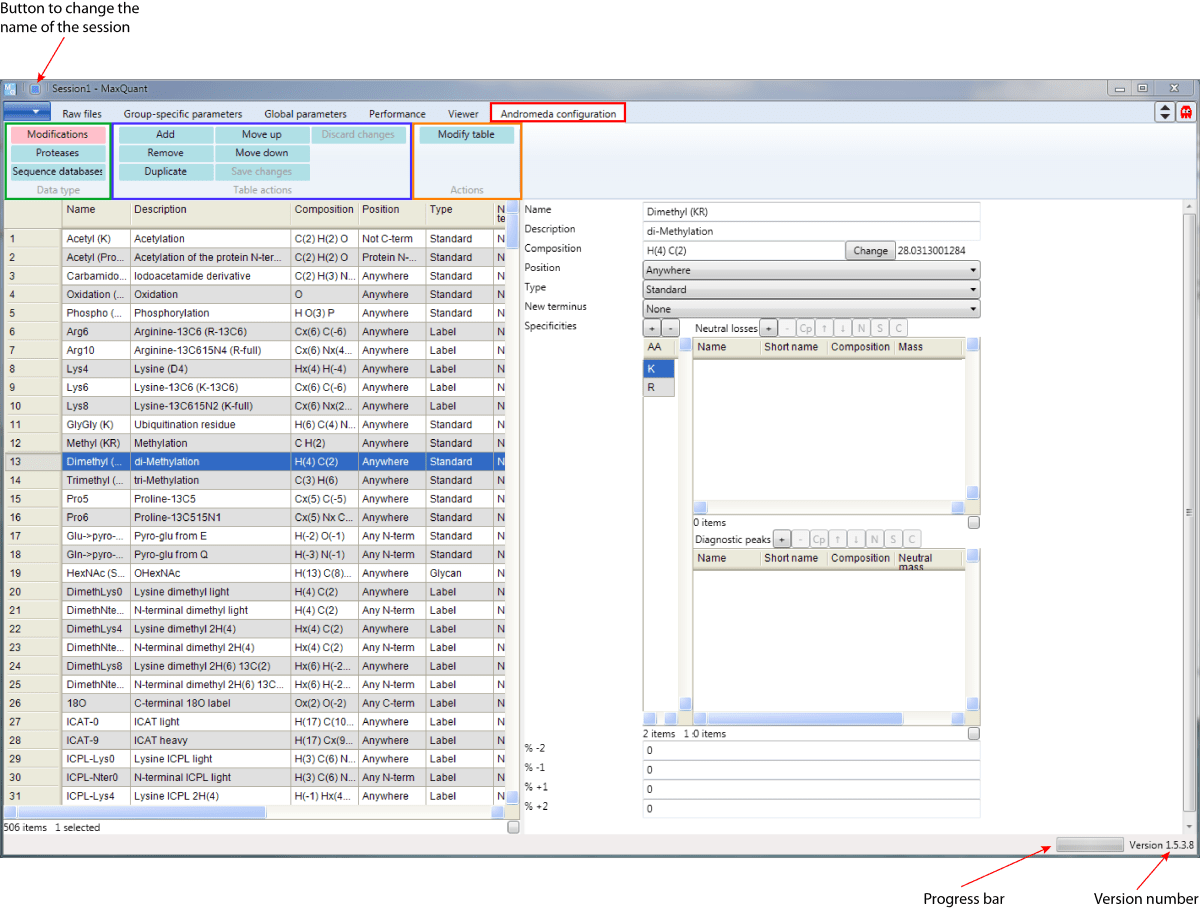
Task: Switch to the Raw files tab
Action: [82, 114]
